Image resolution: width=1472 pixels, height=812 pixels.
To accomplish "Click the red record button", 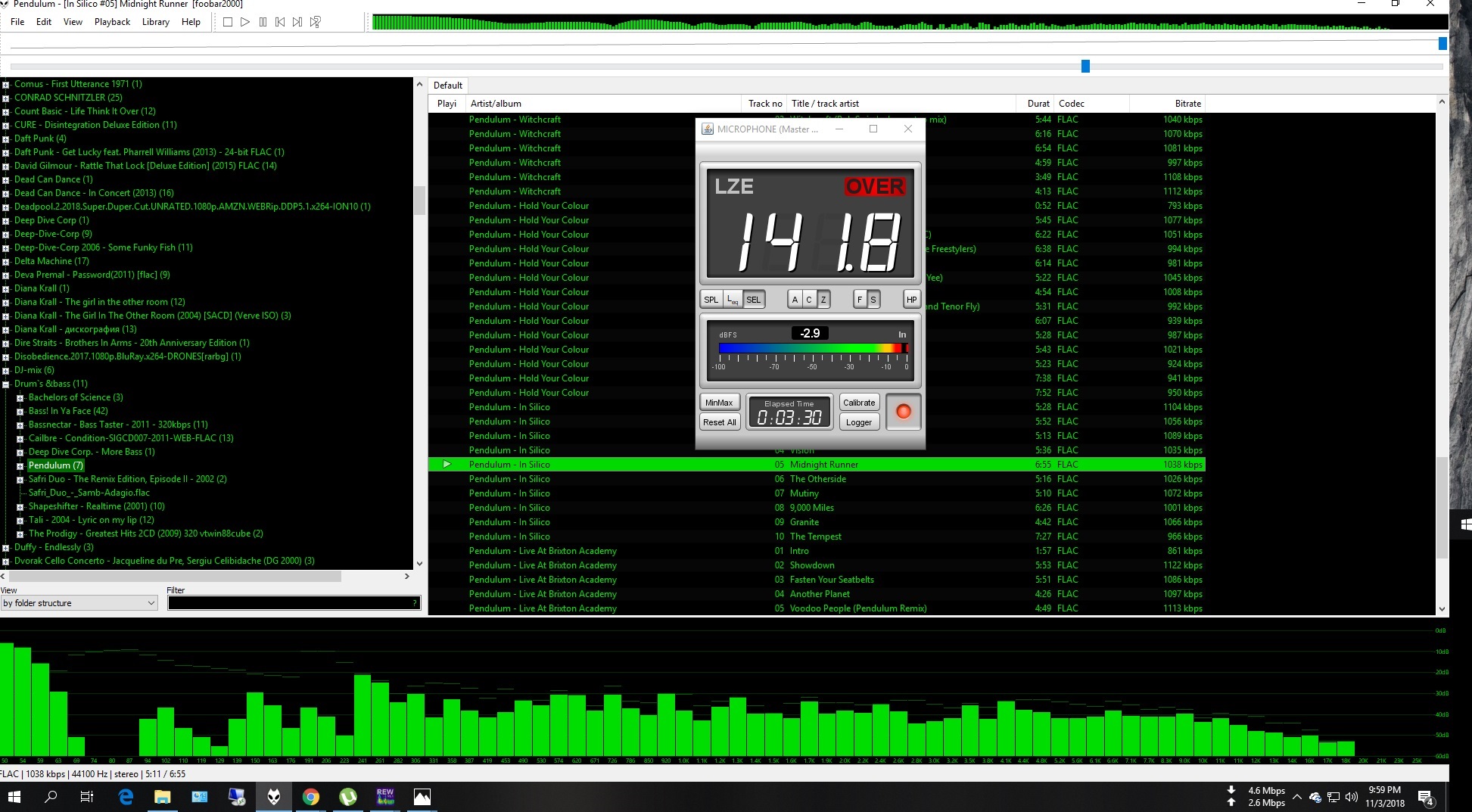I will pyautogui.click(x=903, y=412).
